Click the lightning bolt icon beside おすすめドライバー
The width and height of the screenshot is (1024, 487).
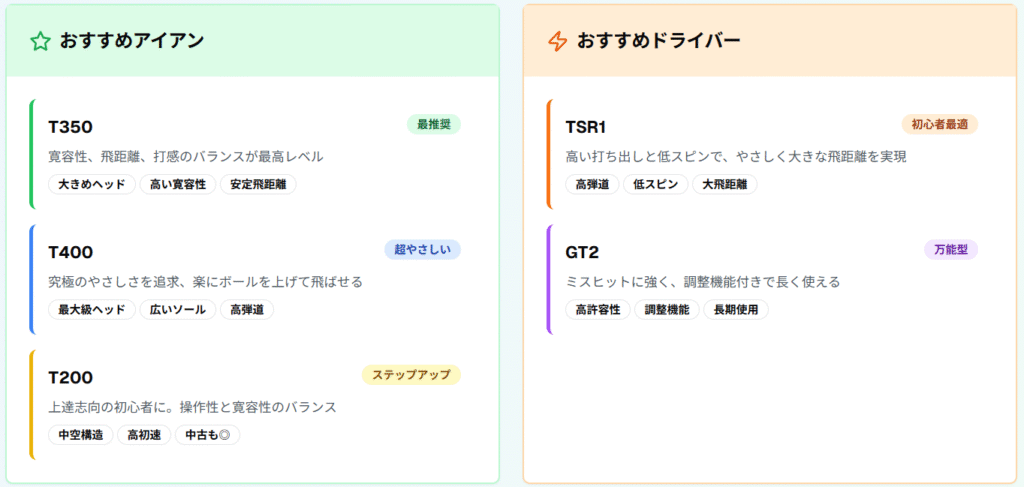(x=557, y=42)
